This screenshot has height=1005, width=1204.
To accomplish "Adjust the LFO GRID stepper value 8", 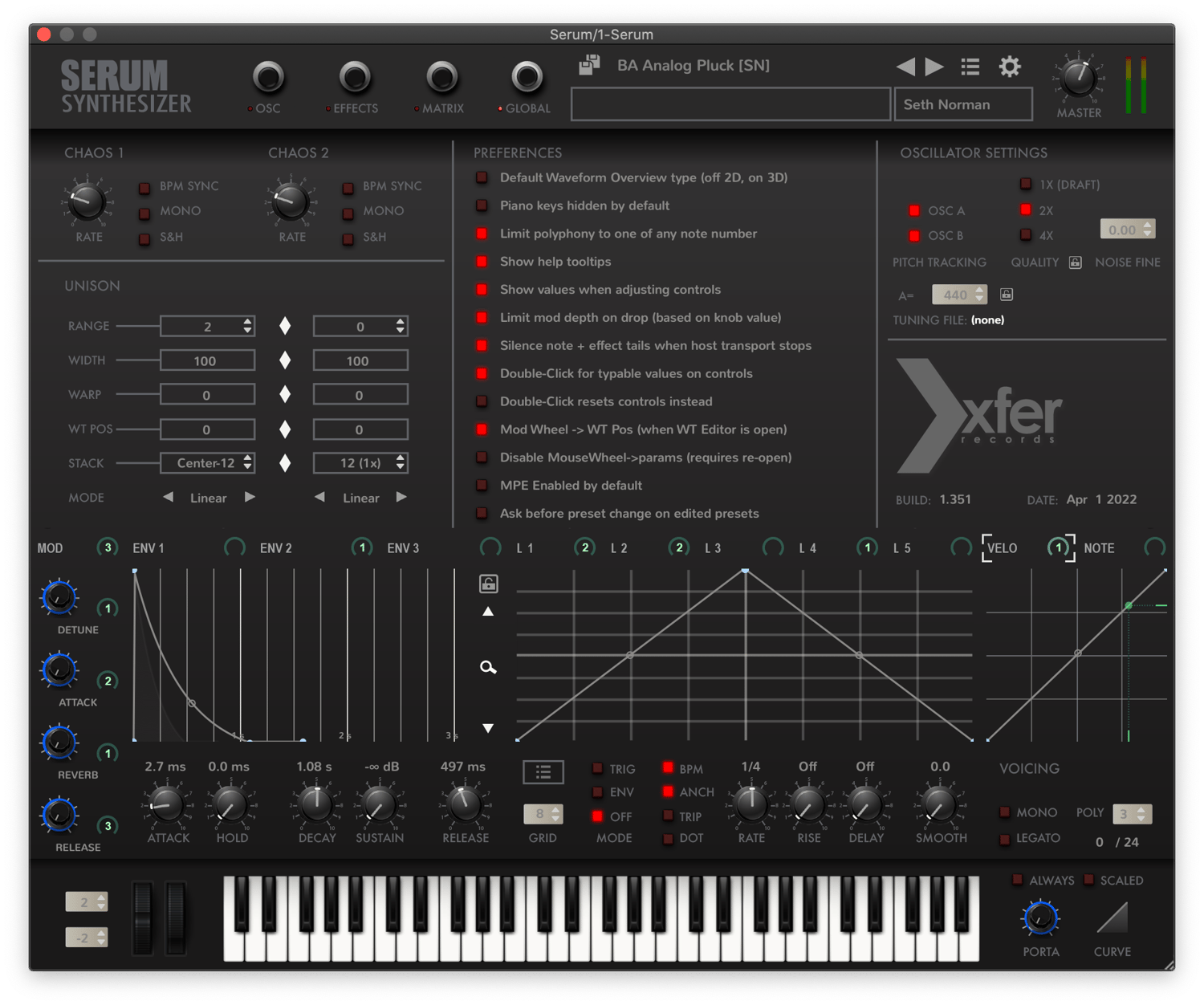I will point(543,814).
